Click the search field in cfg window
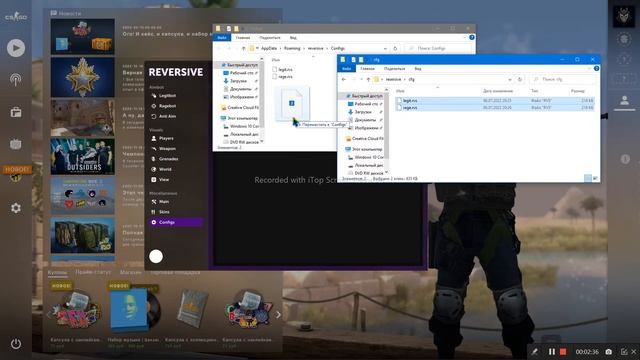 (563, 79)
